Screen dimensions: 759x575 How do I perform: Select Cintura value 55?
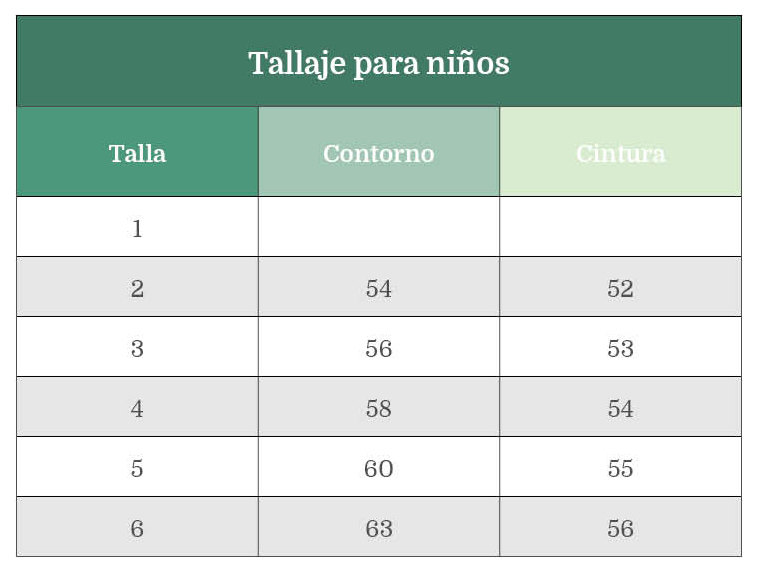[620, 468]
